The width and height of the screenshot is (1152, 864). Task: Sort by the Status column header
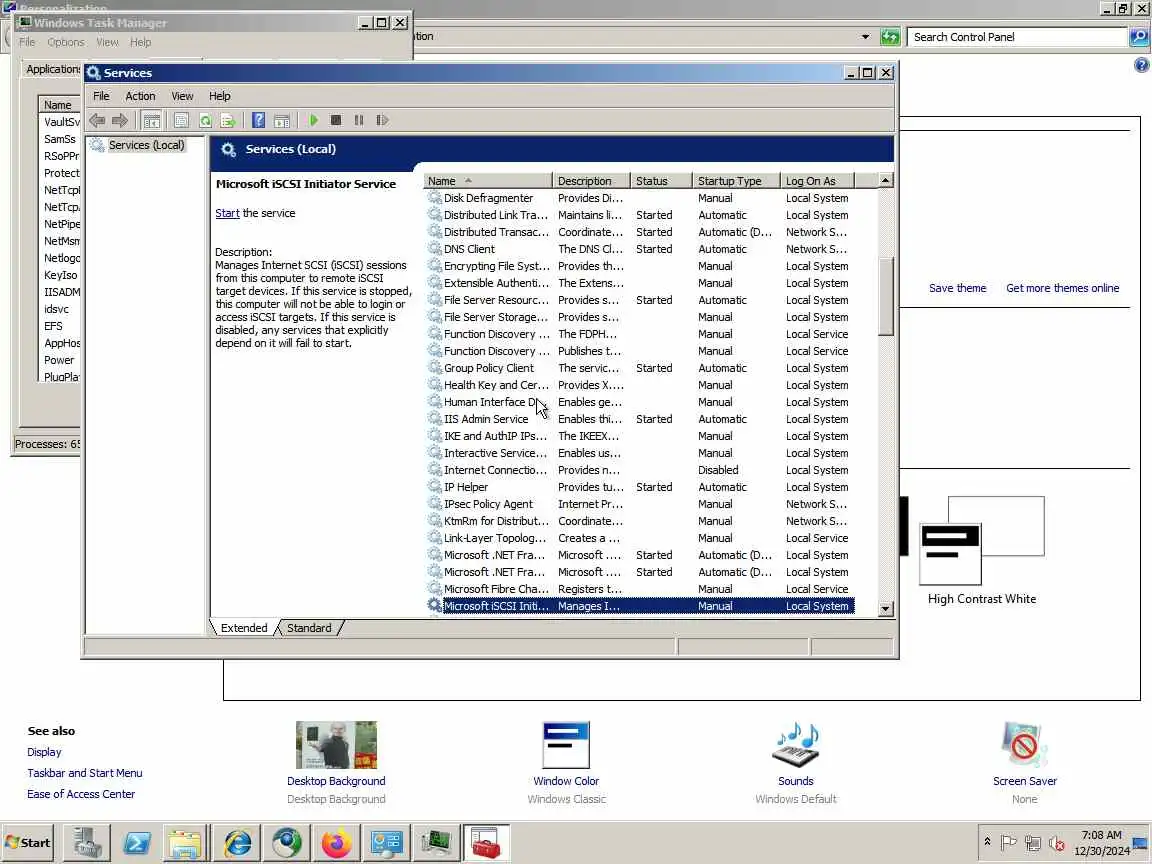click(661, 181)
